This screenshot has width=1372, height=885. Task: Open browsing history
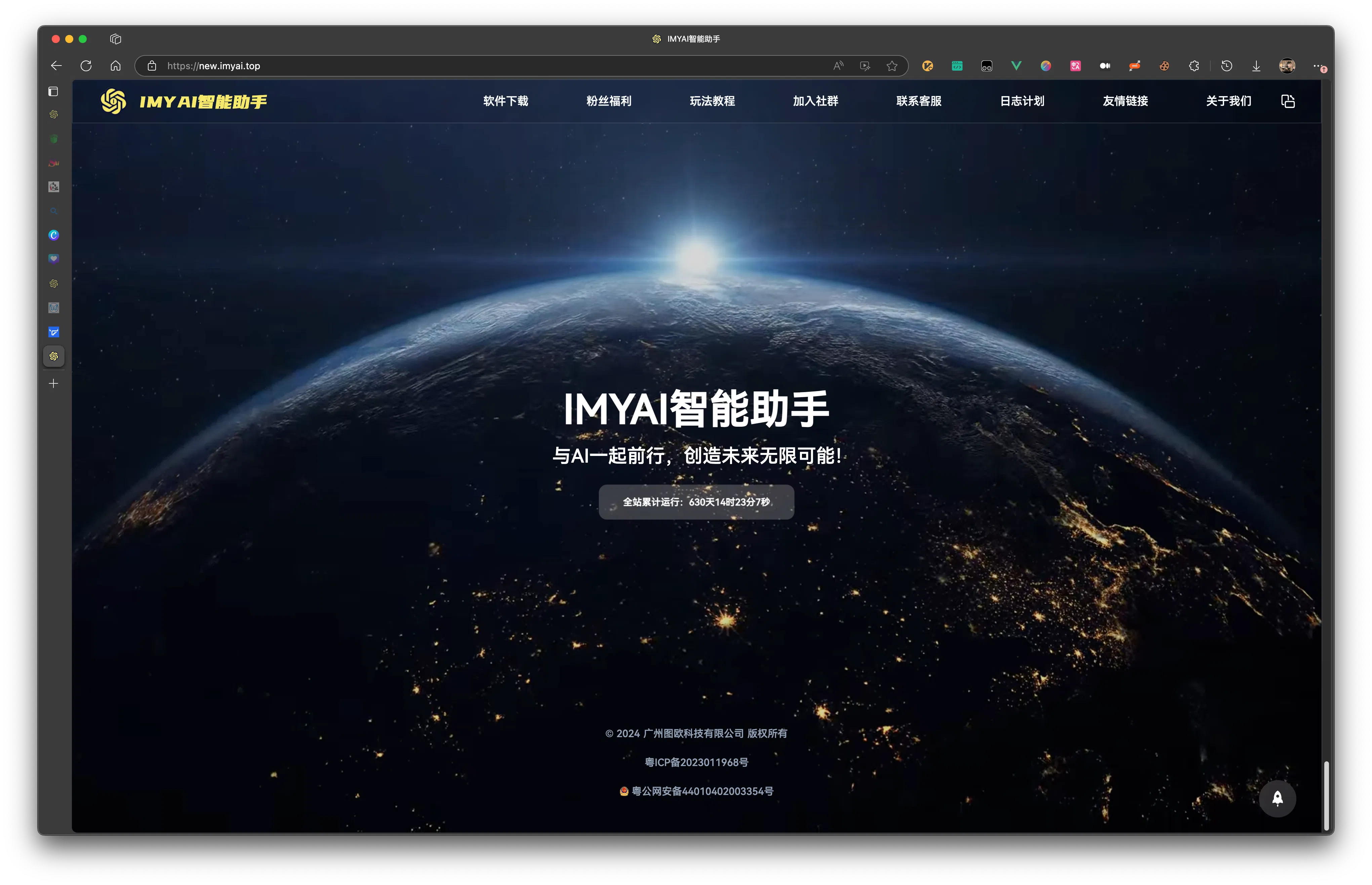(x=1226, y=66)
